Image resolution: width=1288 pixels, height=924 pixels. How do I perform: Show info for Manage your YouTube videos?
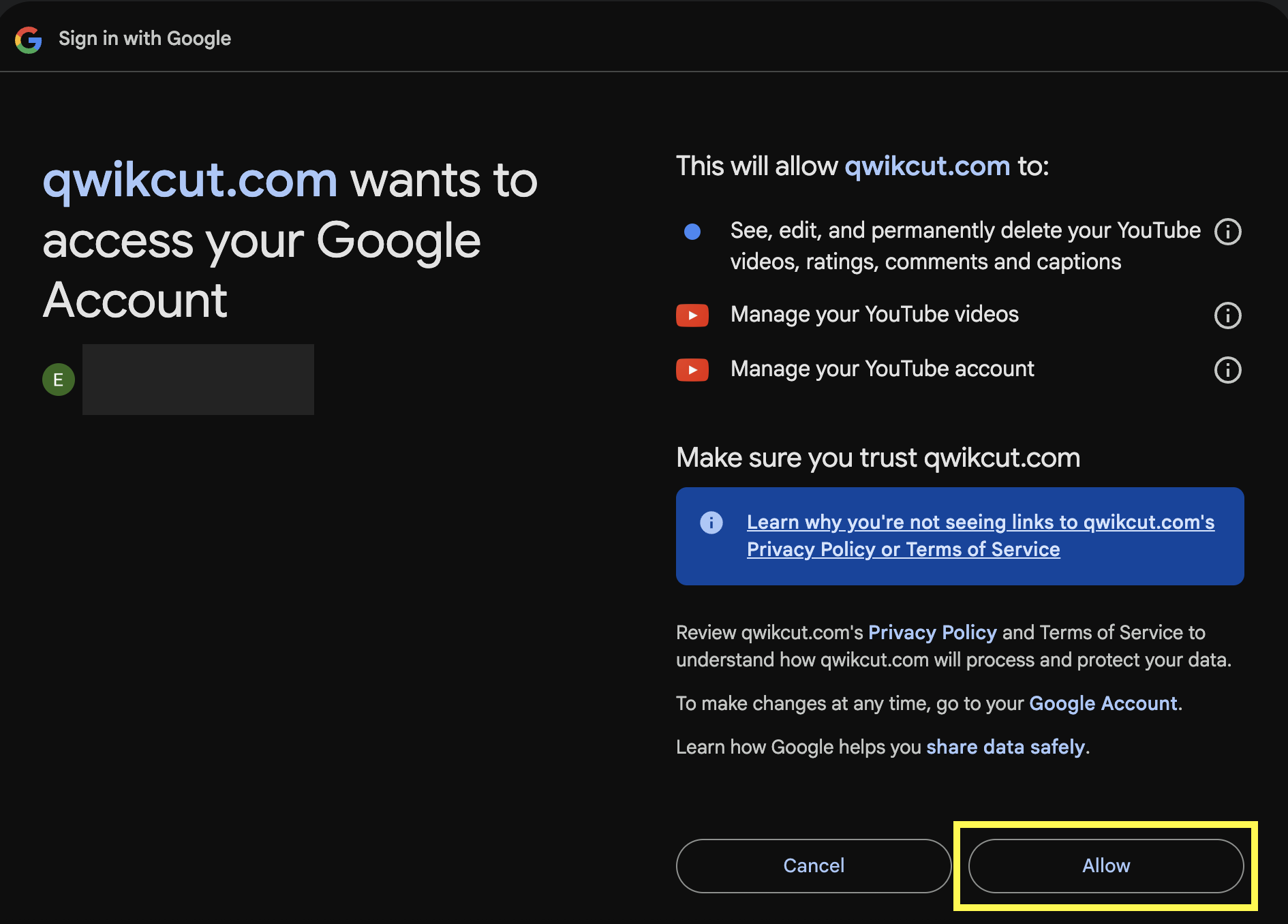point(1227,315)
